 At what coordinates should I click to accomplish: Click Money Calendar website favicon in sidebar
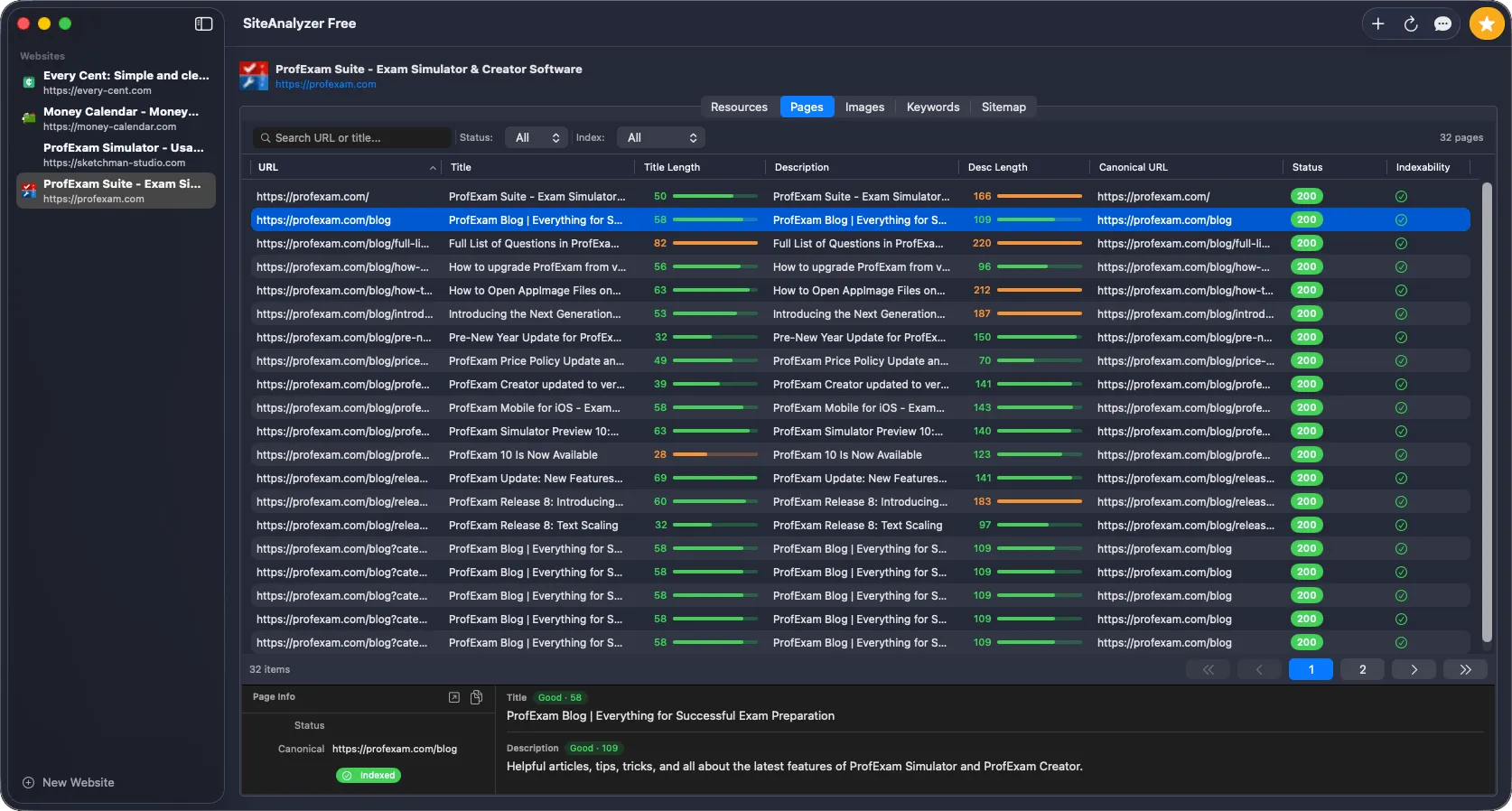[29, 118]
